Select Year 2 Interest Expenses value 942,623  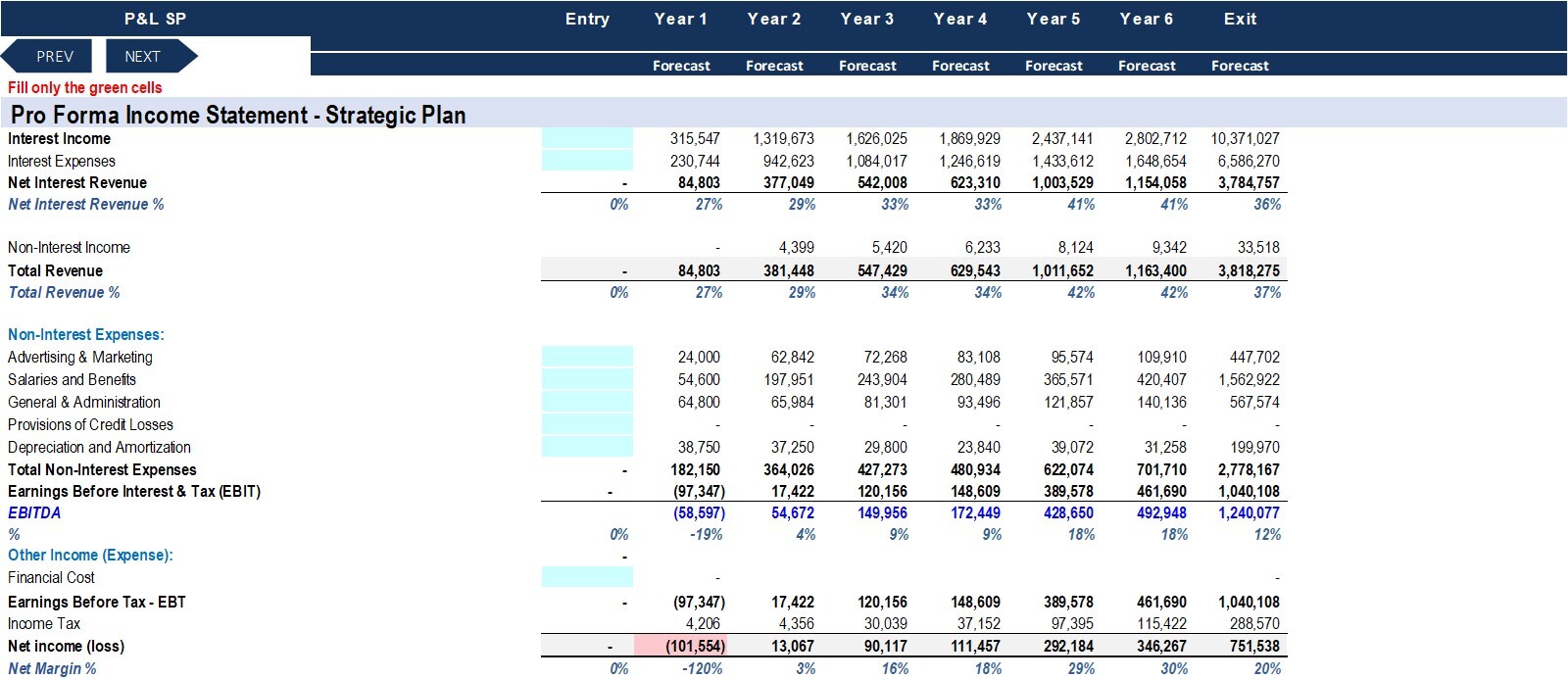pos(788,161)
